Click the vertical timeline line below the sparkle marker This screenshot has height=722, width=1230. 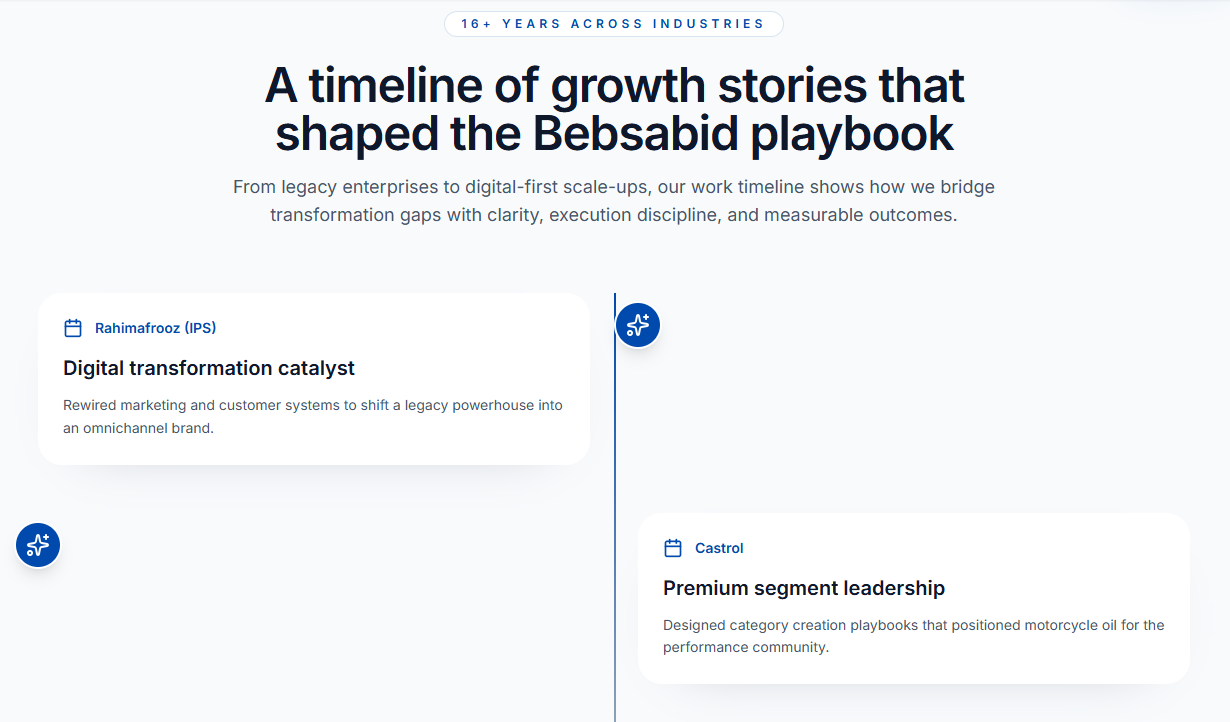pos(615,450)
